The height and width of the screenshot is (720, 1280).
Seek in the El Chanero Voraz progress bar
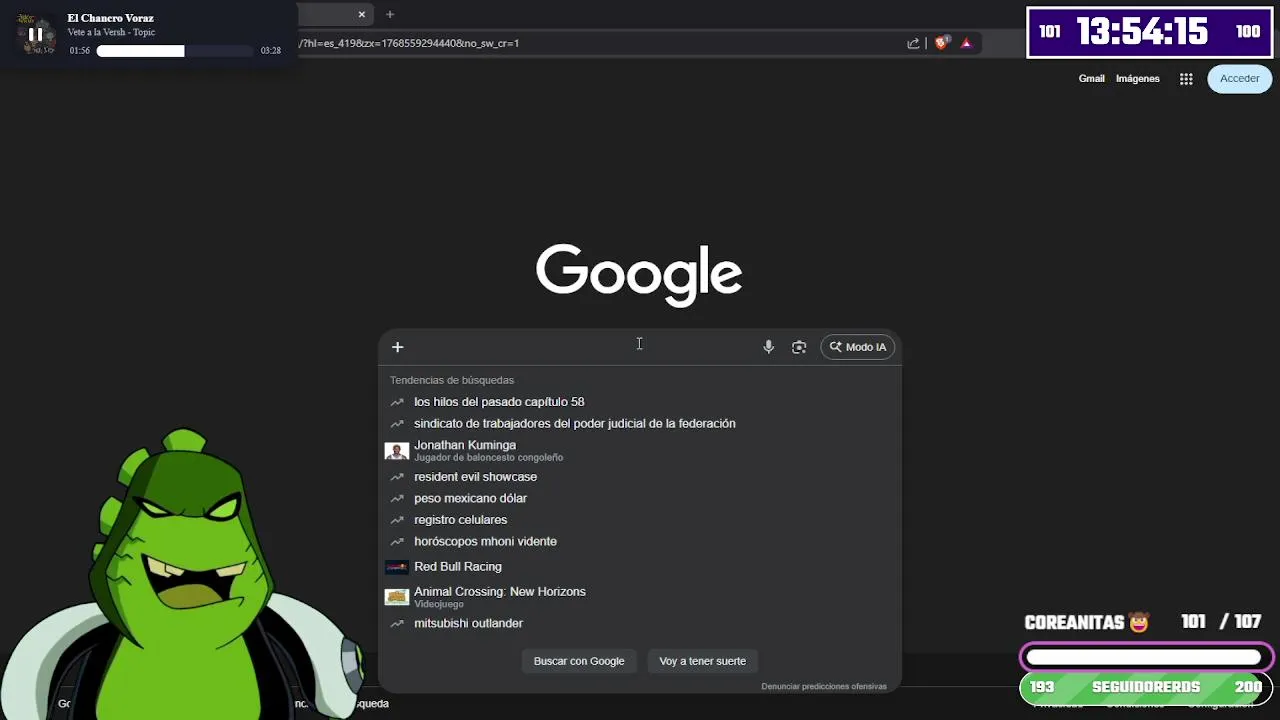pos(175,51)
